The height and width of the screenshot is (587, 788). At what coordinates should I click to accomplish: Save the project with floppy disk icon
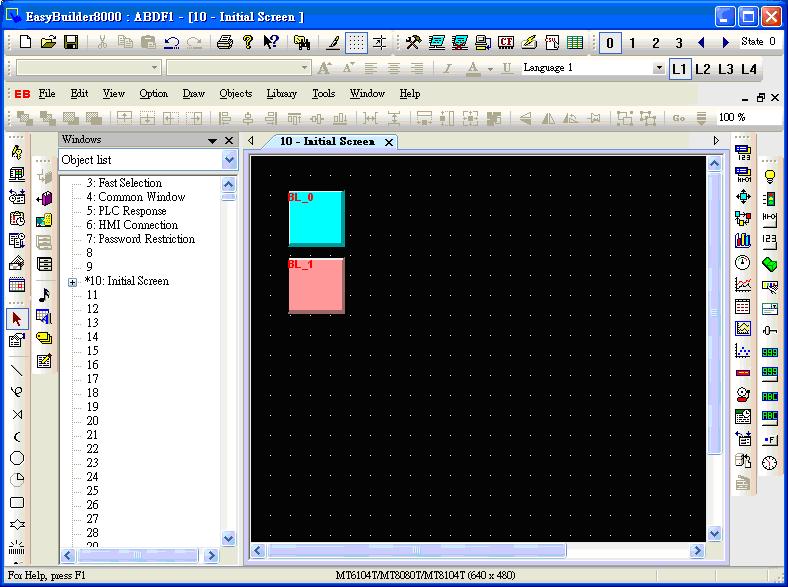(x=71, y=42)
